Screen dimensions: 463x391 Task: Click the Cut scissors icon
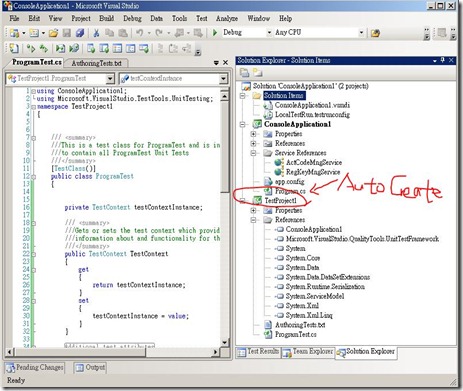(x=96, y=33)
